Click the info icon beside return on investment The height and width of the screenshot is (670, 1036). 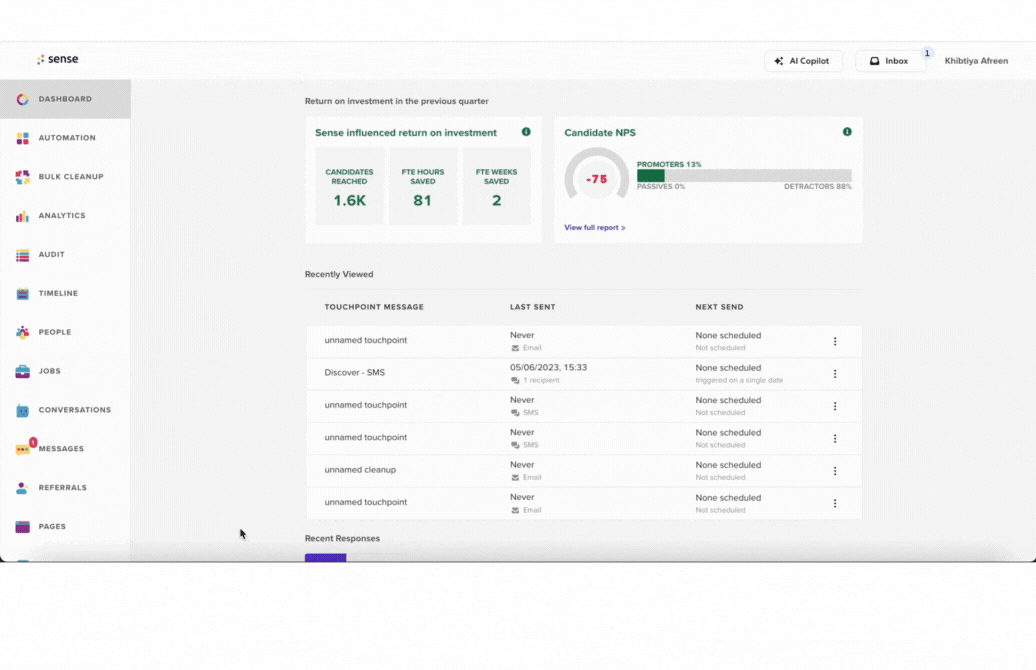point(526,132)
